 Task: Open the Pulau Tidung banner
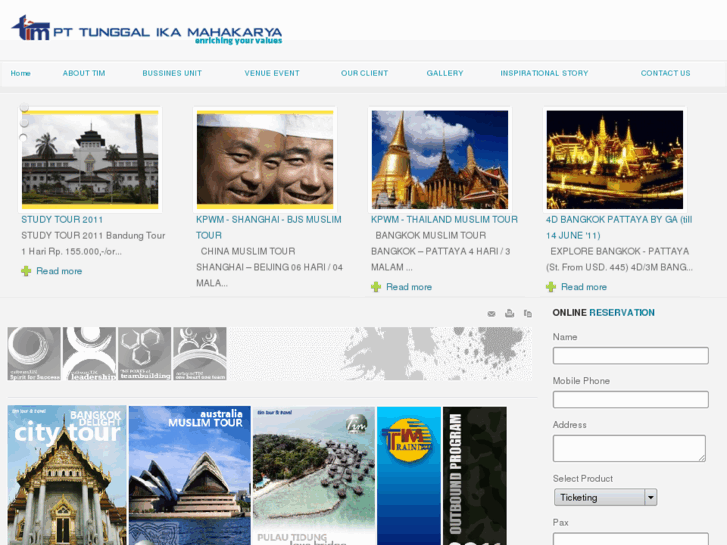pyautogui.click(x=314, y=475)
